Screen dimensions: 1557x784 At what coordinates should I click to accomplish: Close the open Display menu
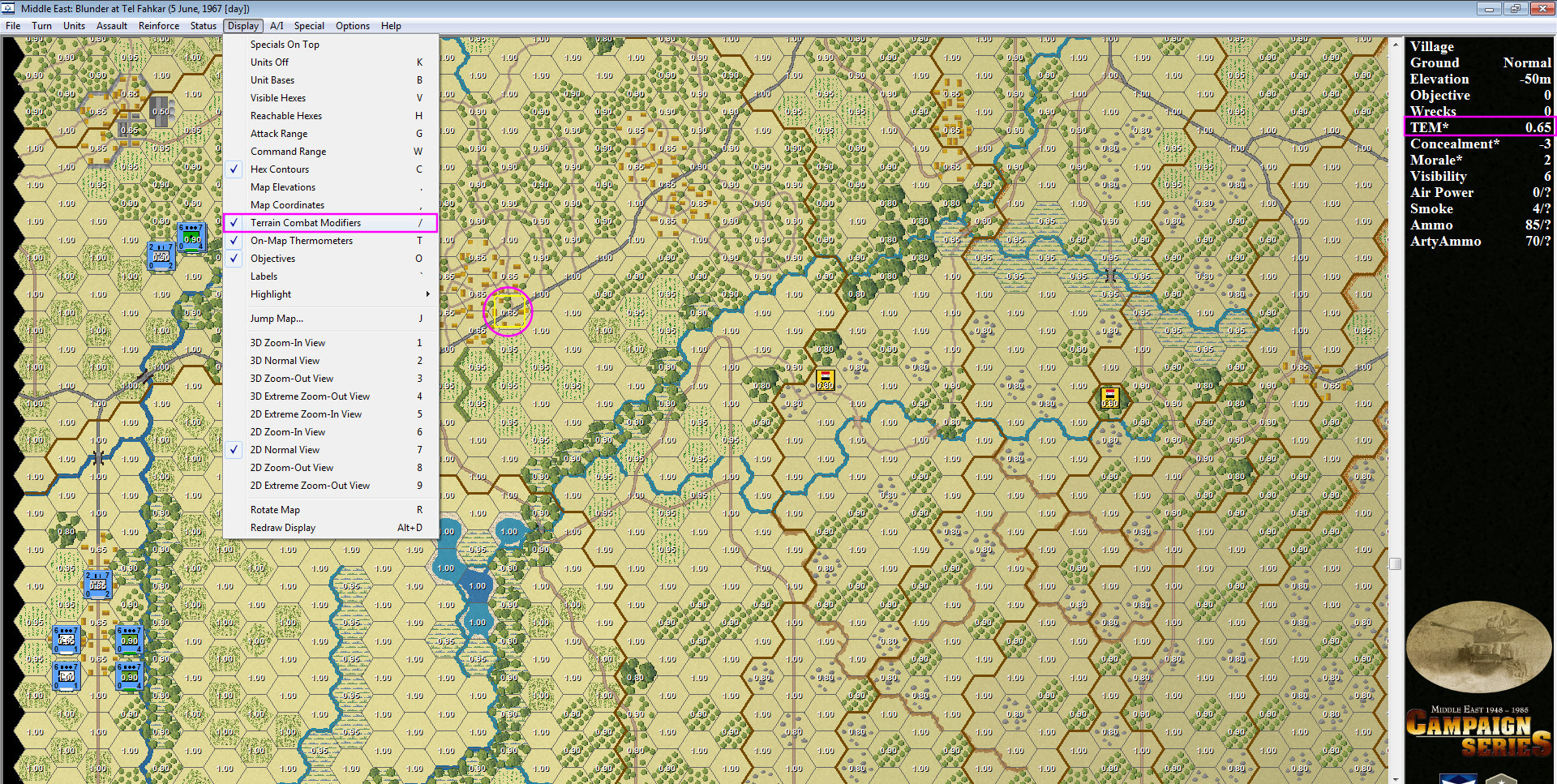[243, 26]
